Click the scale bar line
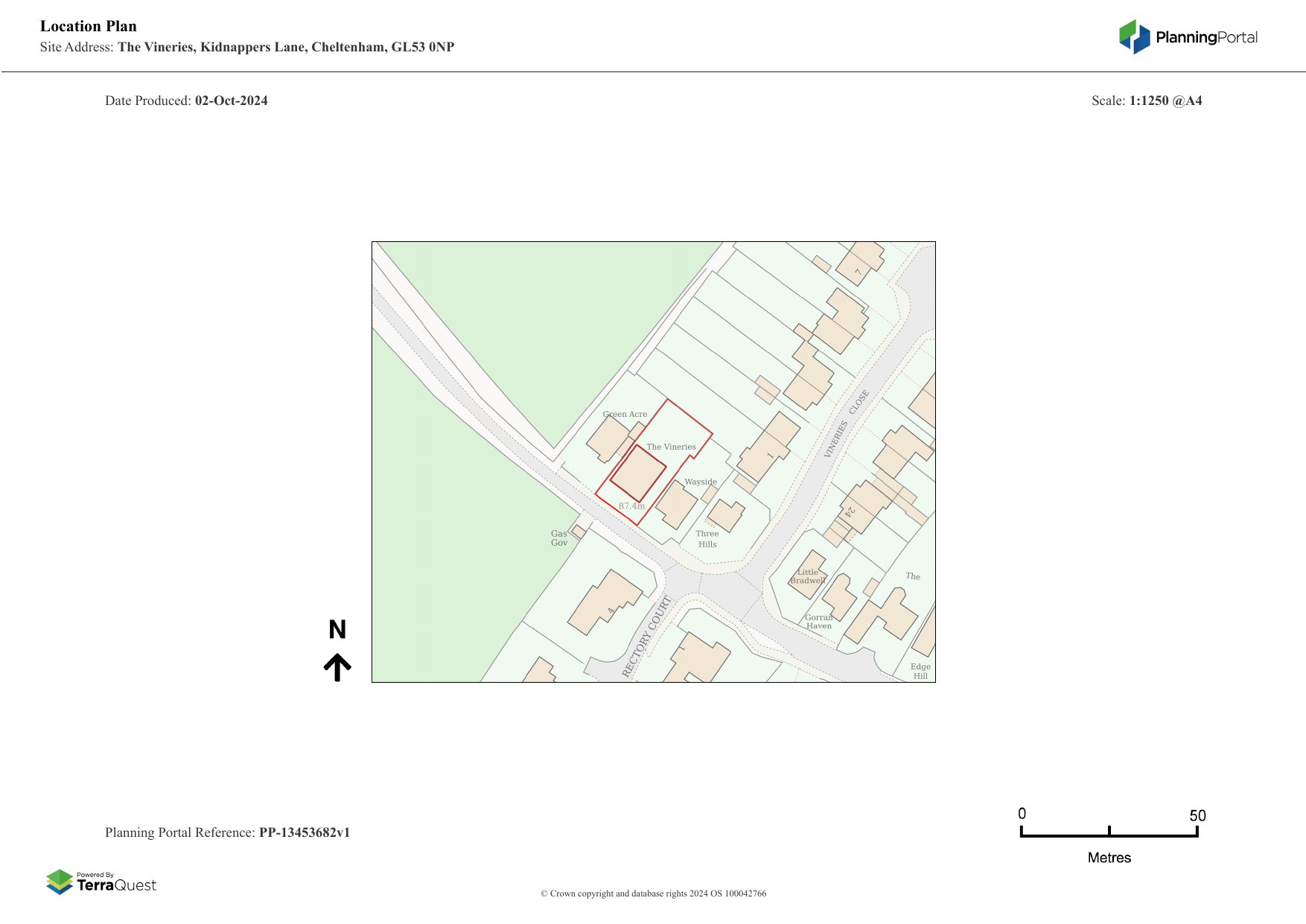1306x924 pixels. coord(1109,835)
